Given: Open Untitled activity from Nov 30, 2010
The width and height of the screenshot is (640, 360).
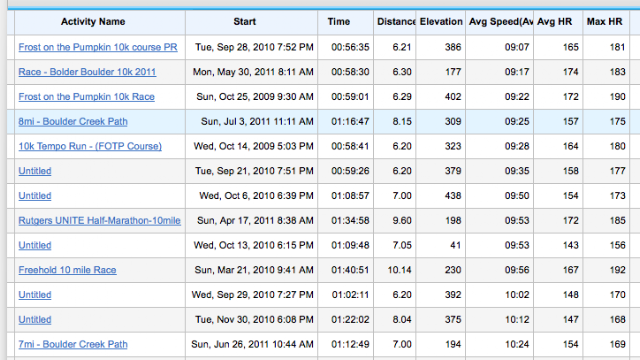Looking at the screenshot, I should (35, 320).
